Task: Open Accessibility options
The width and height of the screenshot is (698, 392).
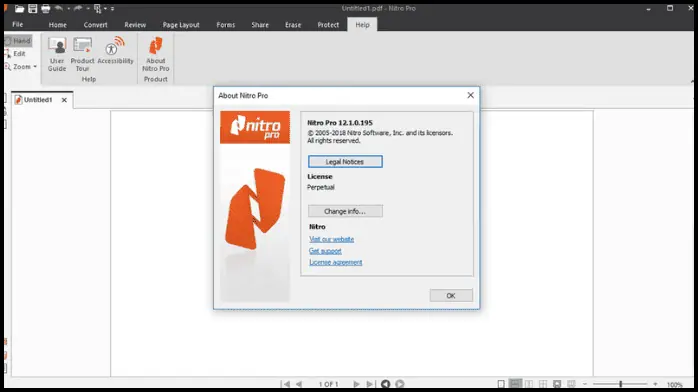Action: [115, 51]
